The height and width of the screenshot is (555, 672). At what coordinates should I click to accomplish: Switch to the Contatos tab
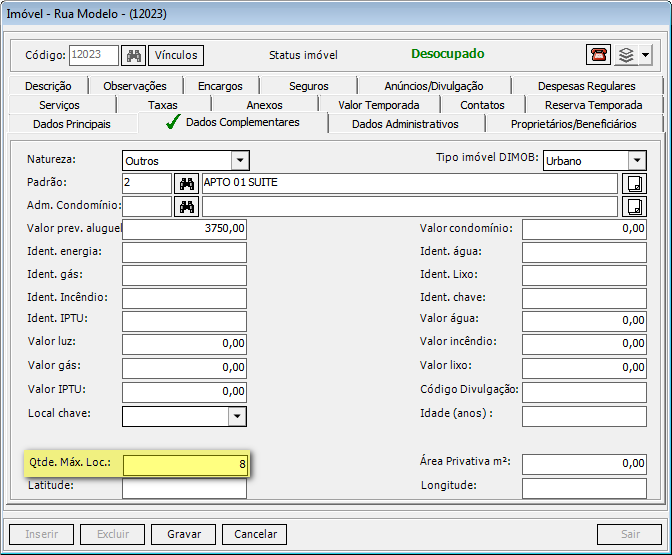(482, 105)
